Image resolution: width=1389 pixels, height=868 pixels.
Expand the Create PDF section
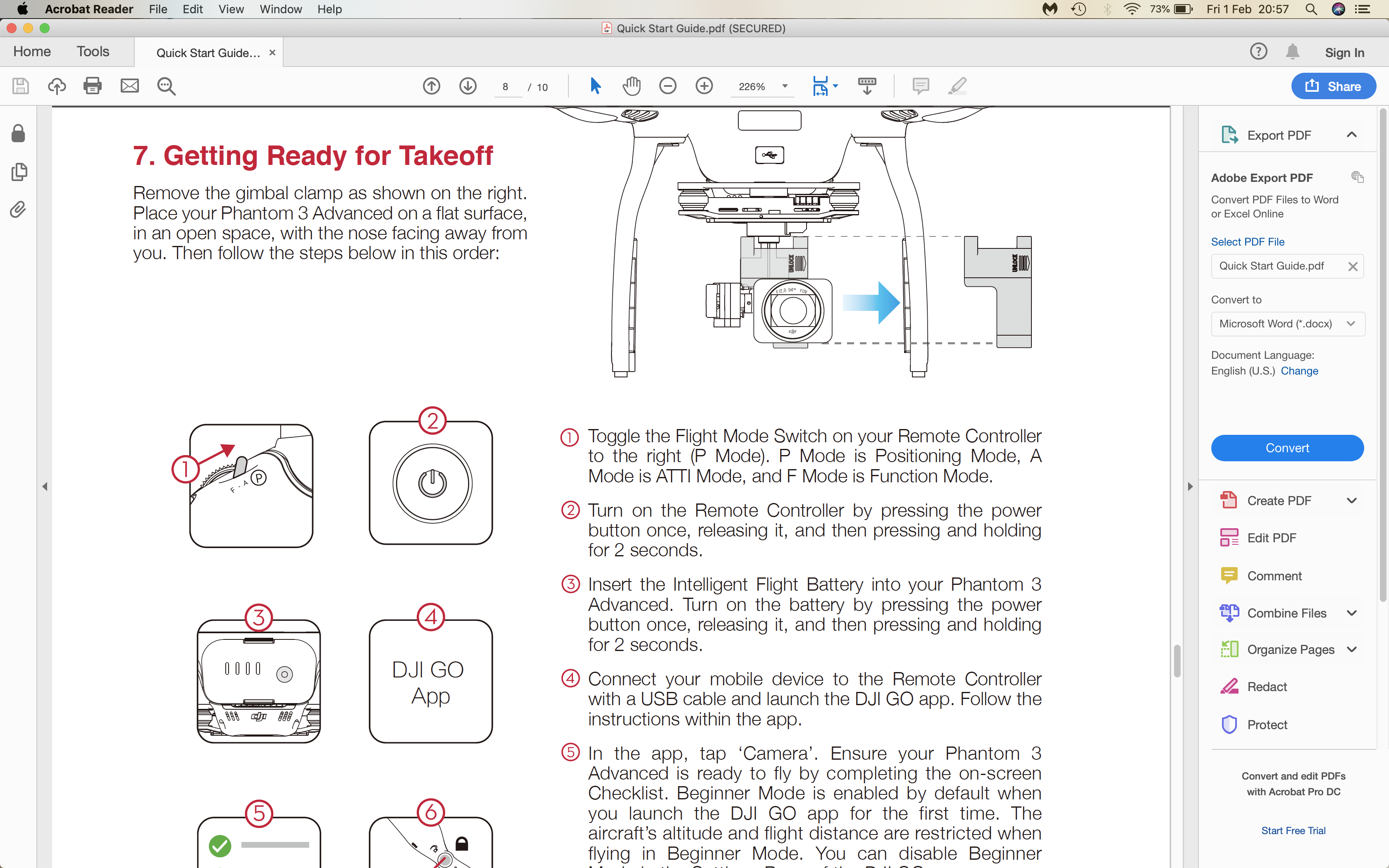click(x=1352, y=501)
